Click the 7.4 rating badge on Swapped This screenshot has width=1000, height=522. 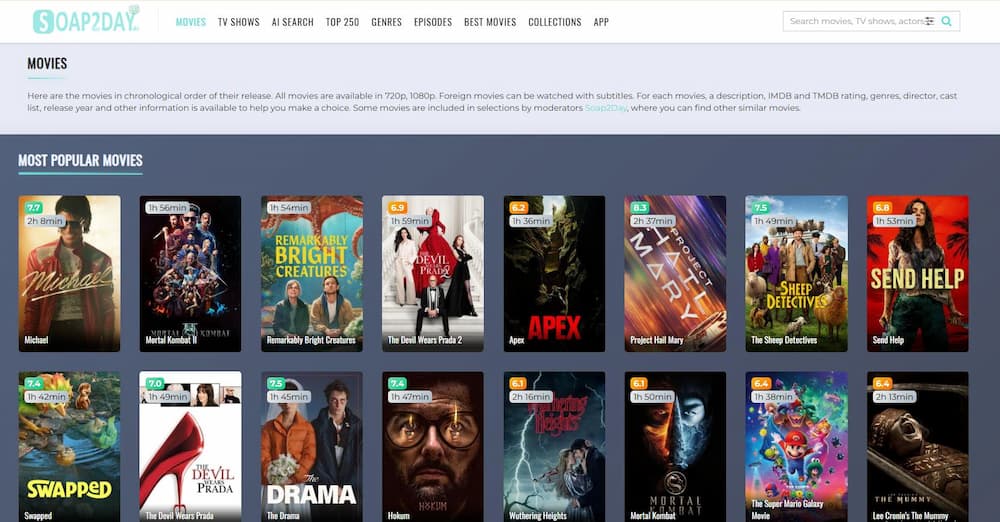coord(34,384)
